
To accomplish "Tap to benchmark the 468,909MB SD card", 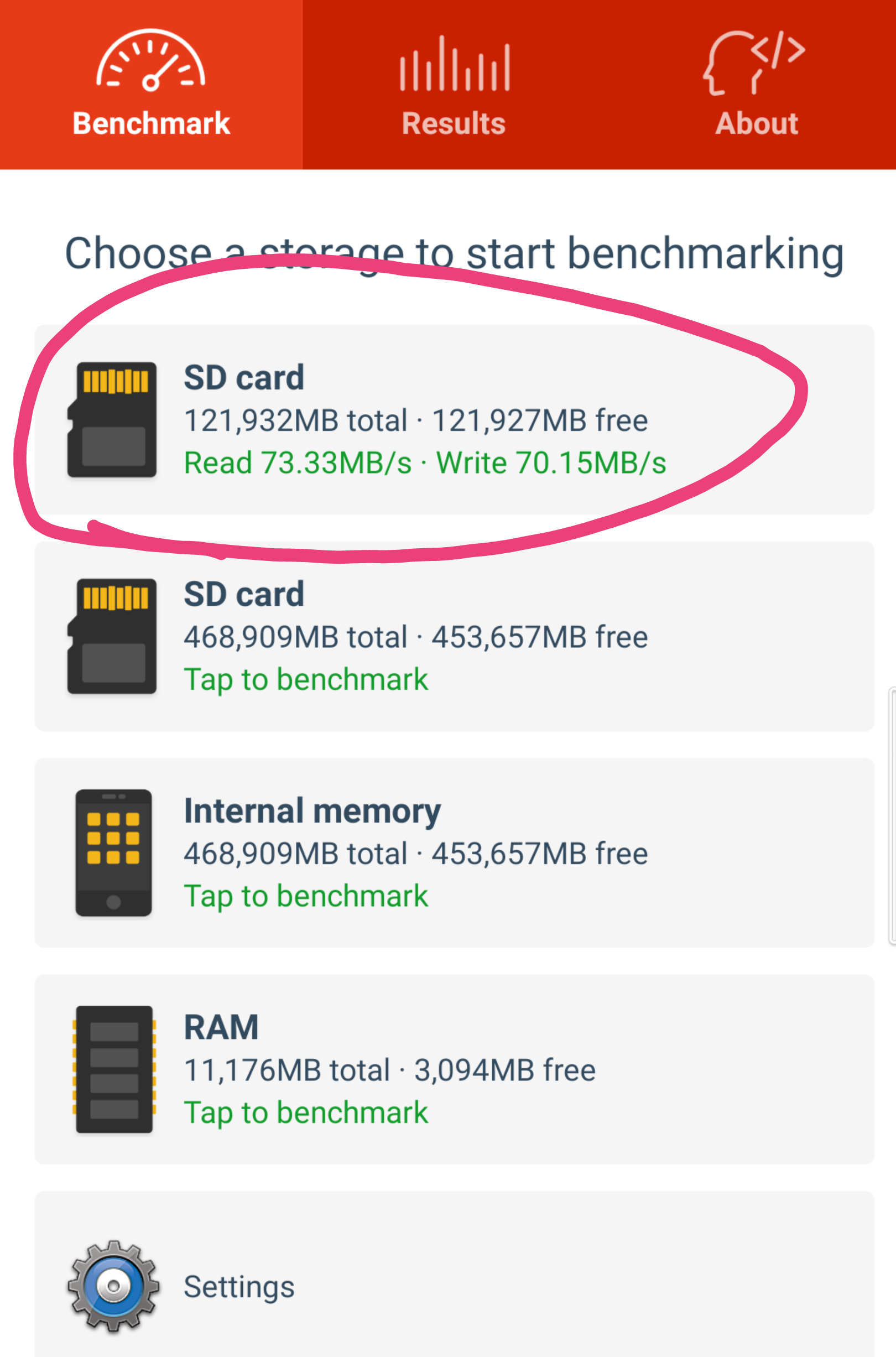I will click(x=306, y=679).
